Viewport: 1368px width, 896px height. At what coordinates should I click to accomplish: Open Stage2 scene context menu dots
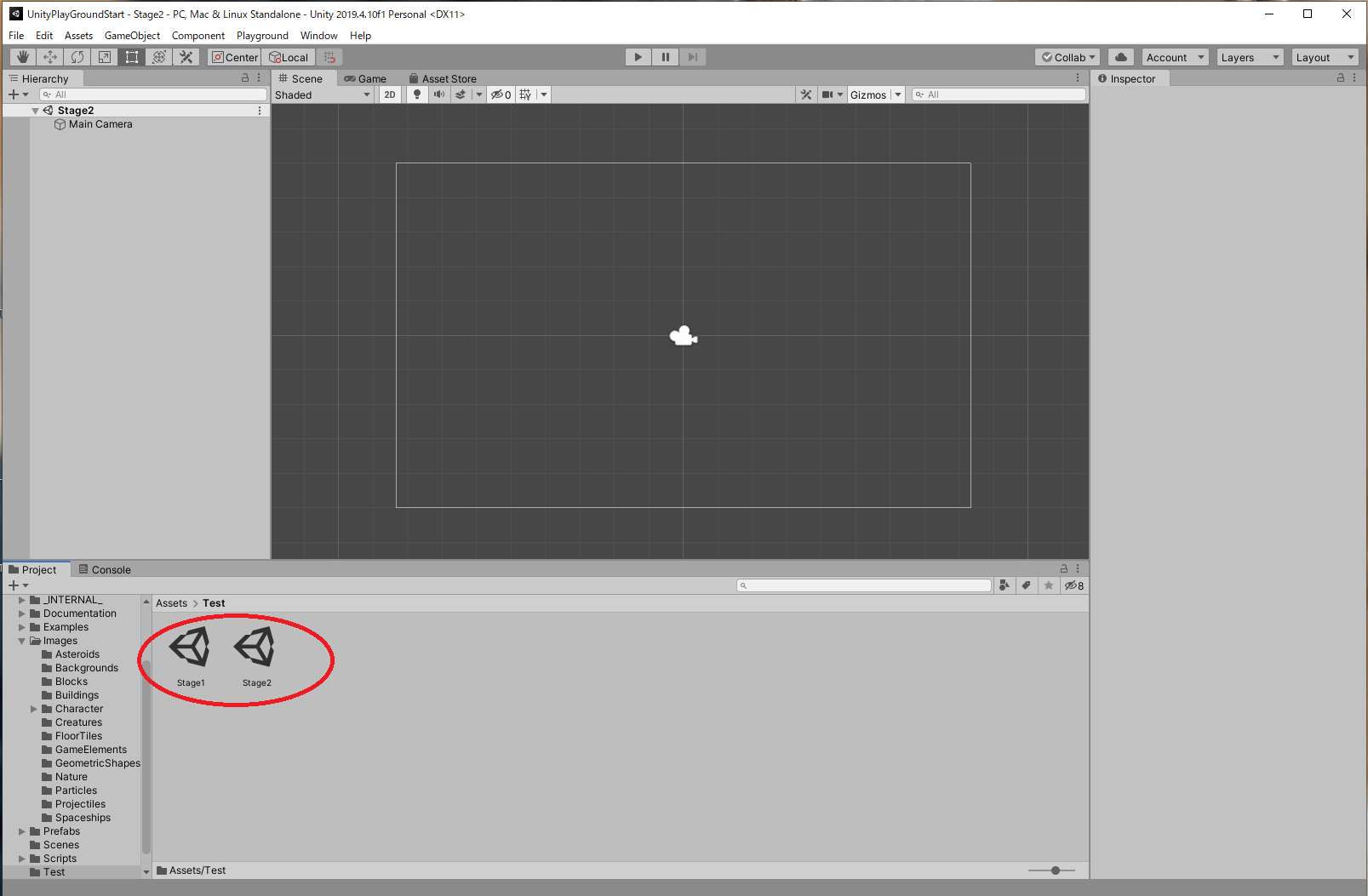[260, 111]
